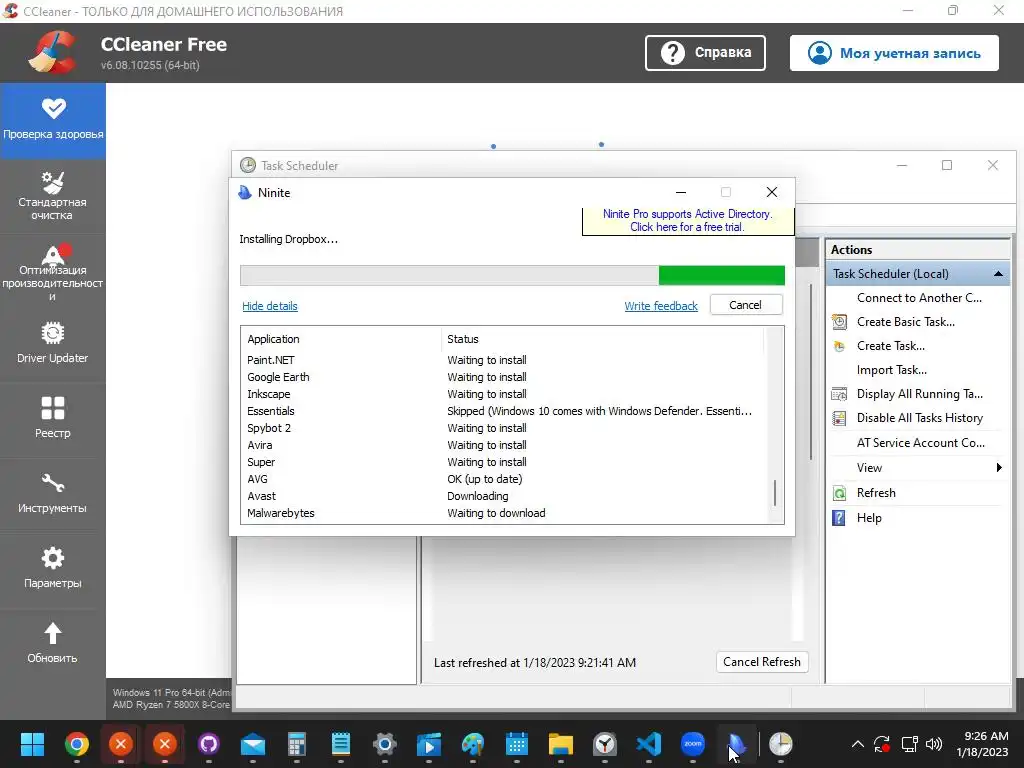1024x768 pixels.
Task: Open Инструменты in CCleaner sidebar
Action: [53, 493]
